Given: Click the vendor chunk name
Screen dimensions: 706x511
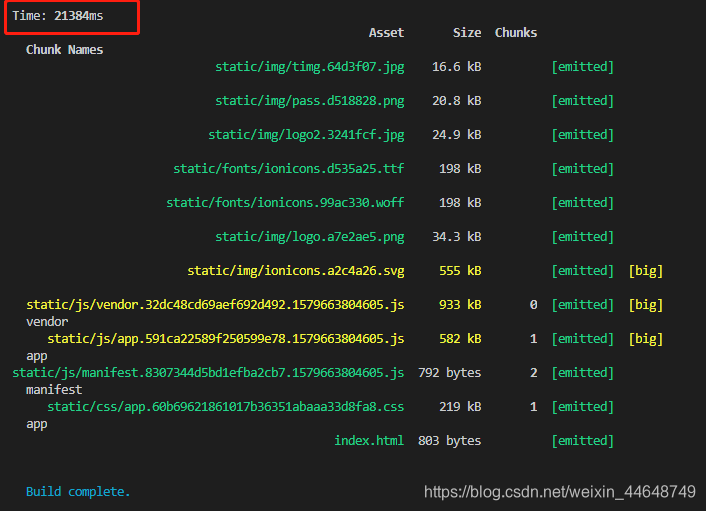Looking at the screenshot, I should tap(47, 322).
